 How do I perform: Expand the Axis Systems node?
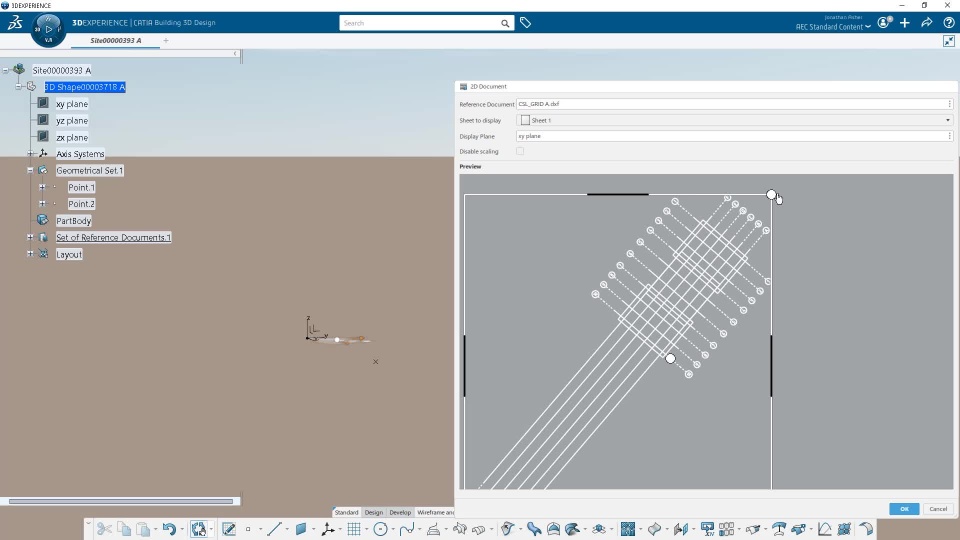(30, 154)
